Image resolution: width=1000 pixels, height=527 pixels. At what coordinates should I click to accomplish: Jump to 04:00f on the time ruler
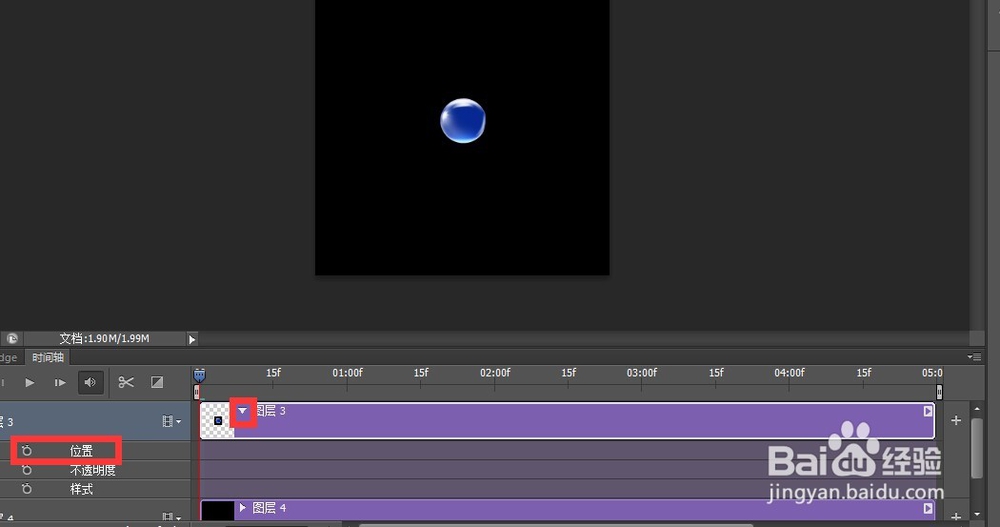pyautogui.click(x=790, y=373)
